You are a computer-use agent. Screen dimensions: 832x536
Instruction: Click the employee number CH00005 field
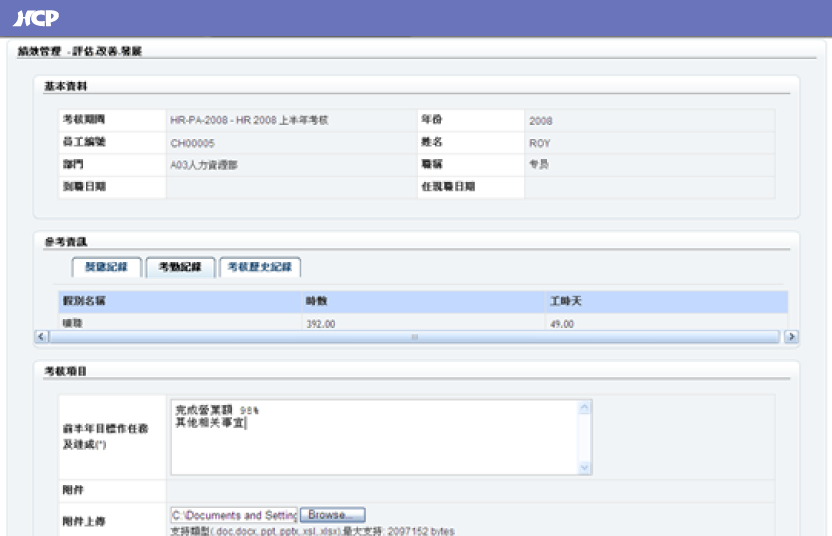click(x=192, y=143)
